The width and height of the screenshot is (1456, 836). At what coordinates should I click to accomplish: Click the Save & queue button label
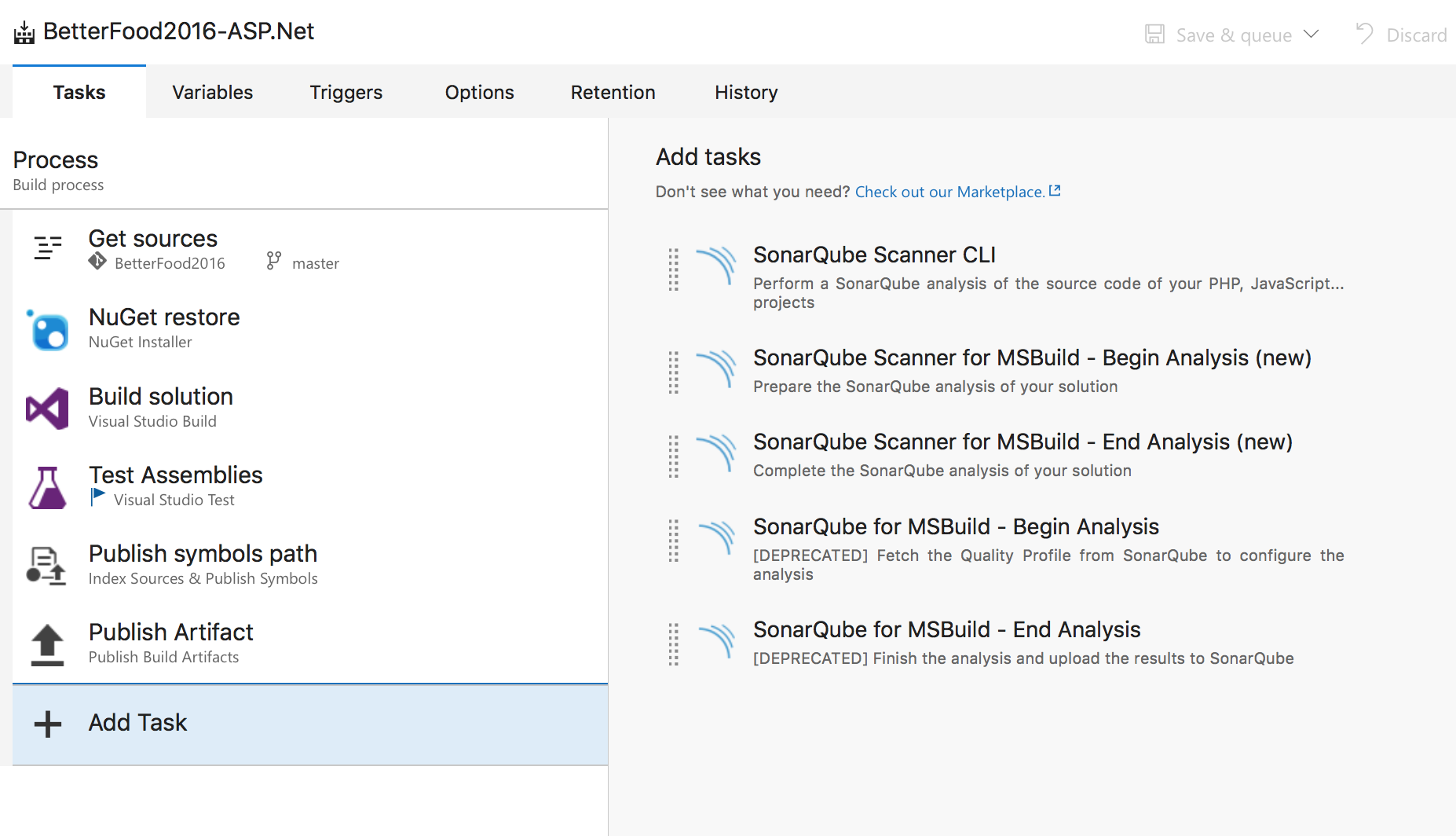pyautogui.click(x=1234, y=35)
